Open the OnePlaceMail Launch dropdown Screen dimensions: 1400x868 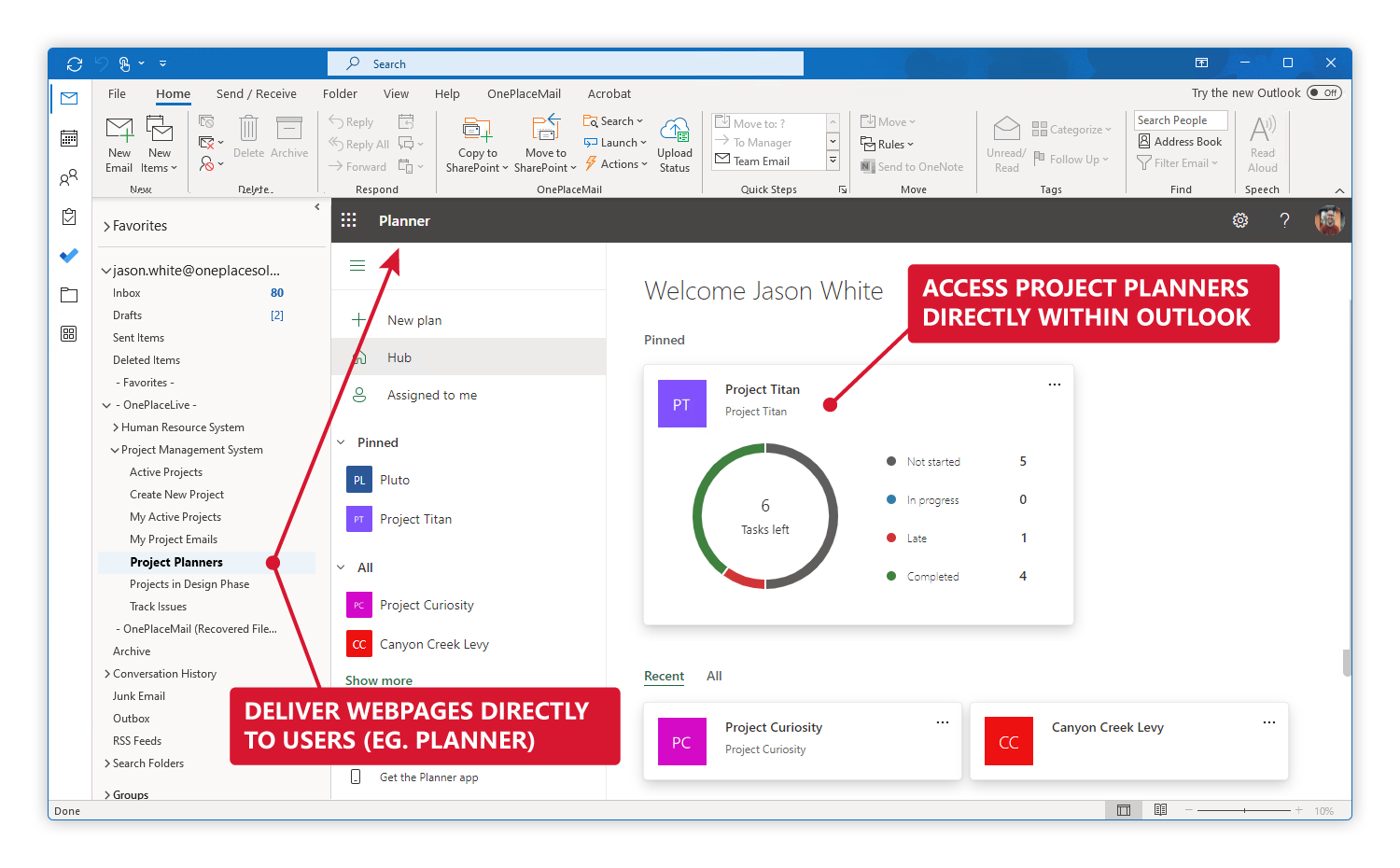point(616,143)
